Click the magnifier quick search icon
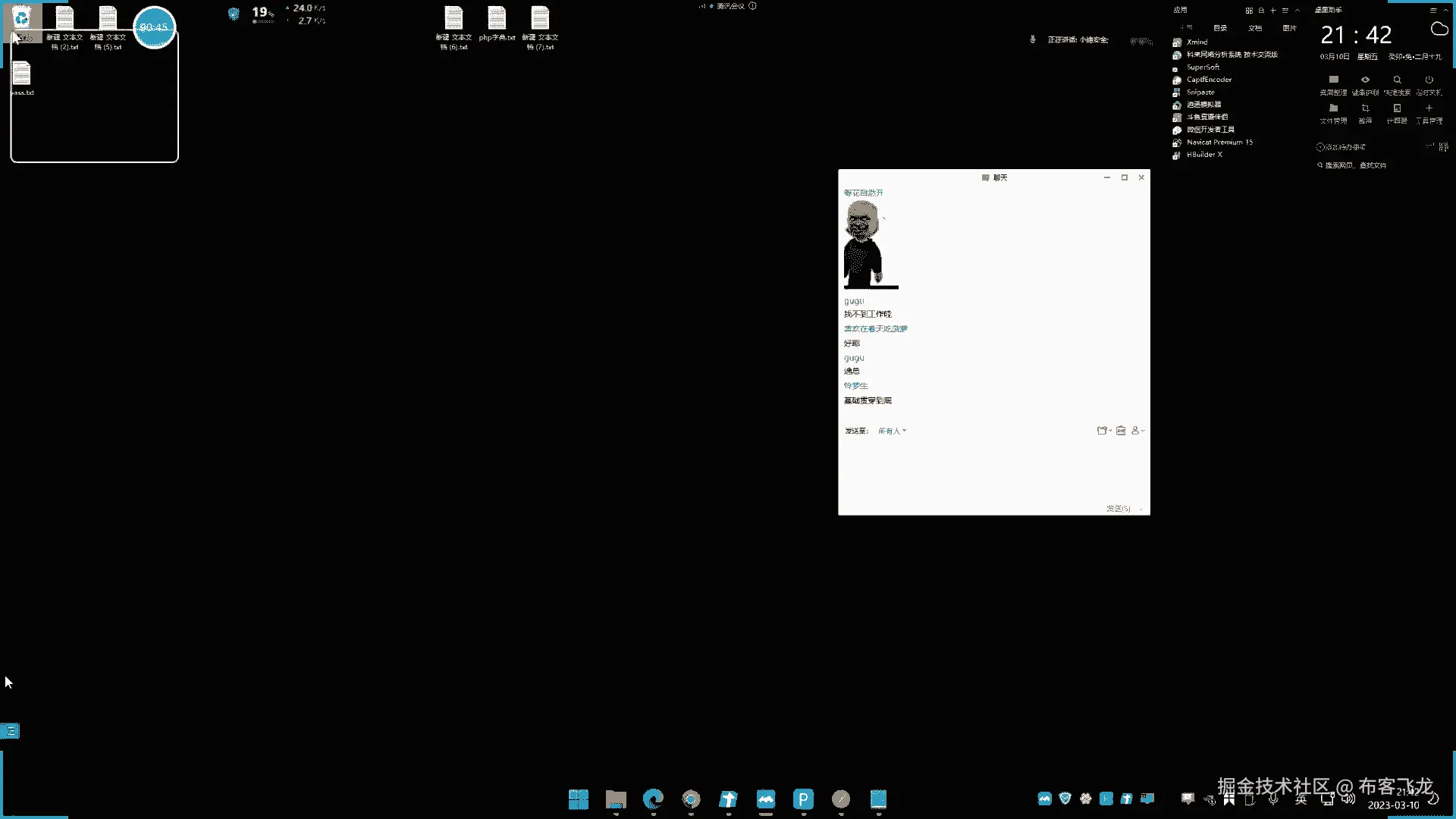The width and height of the screenshot is (1456, 819). click(1397, 80)
